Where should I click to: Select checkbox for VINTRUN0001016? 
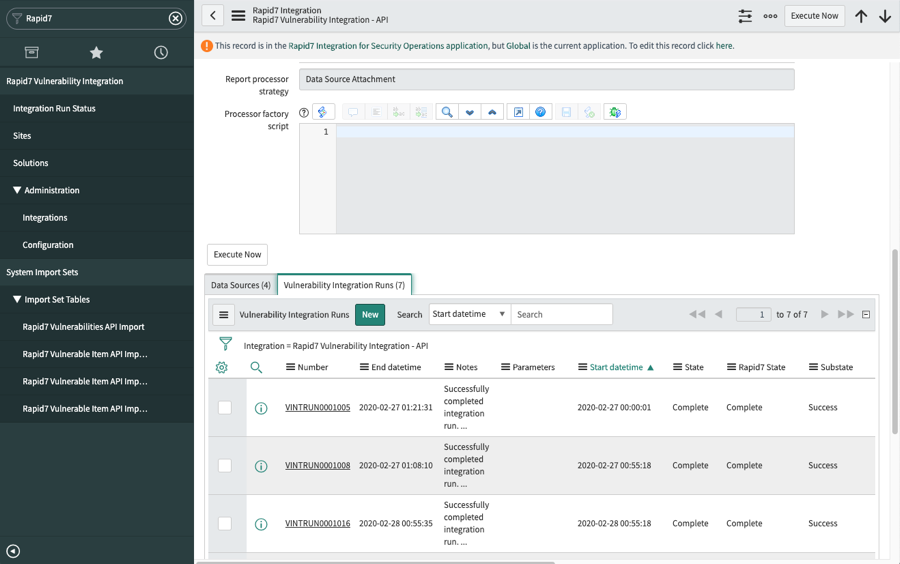click(225, 523)
